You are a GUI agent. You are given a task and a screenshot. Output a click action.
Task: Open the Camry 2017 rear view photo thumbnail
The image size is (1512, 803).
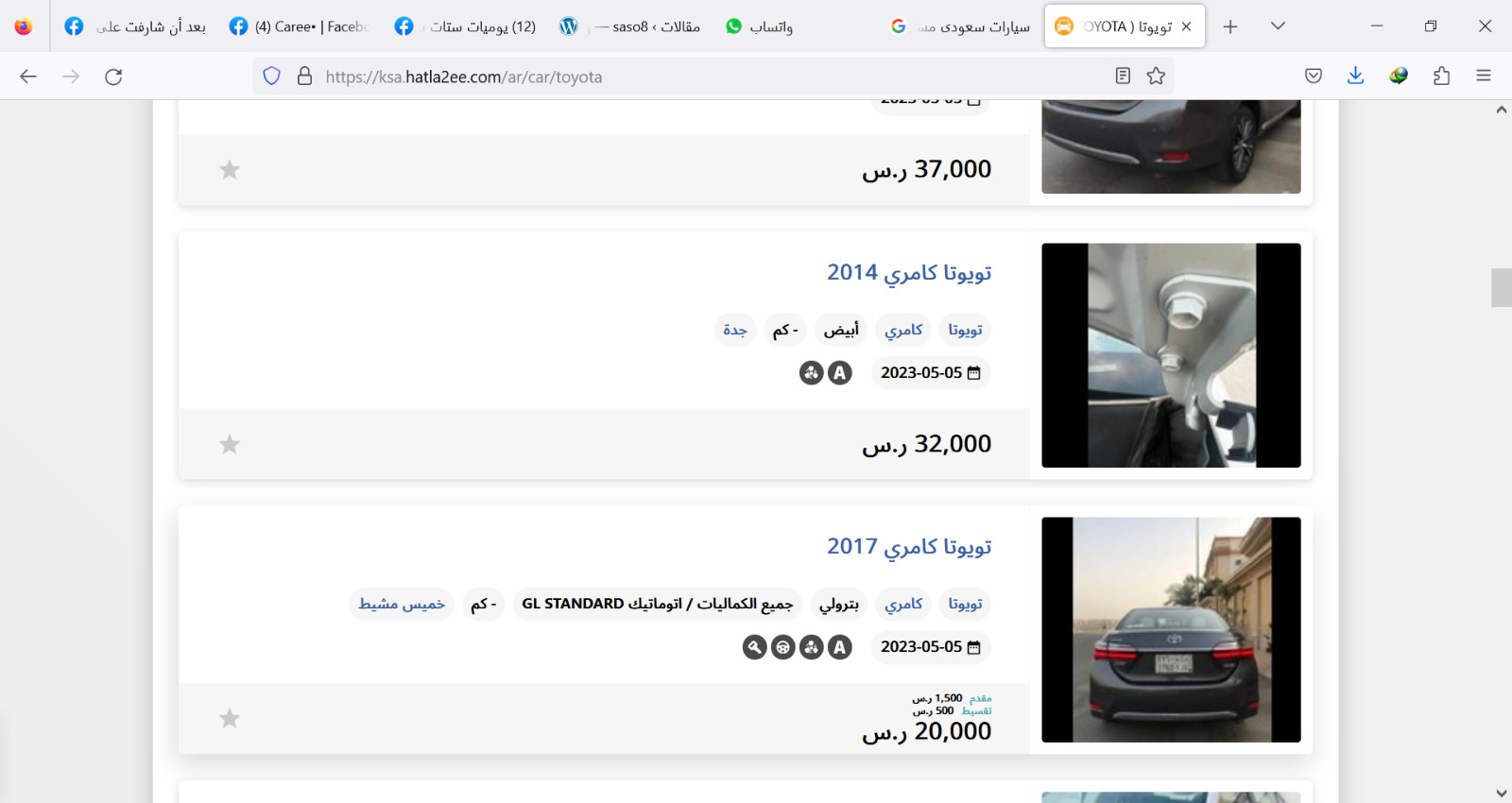(1171, 629)
